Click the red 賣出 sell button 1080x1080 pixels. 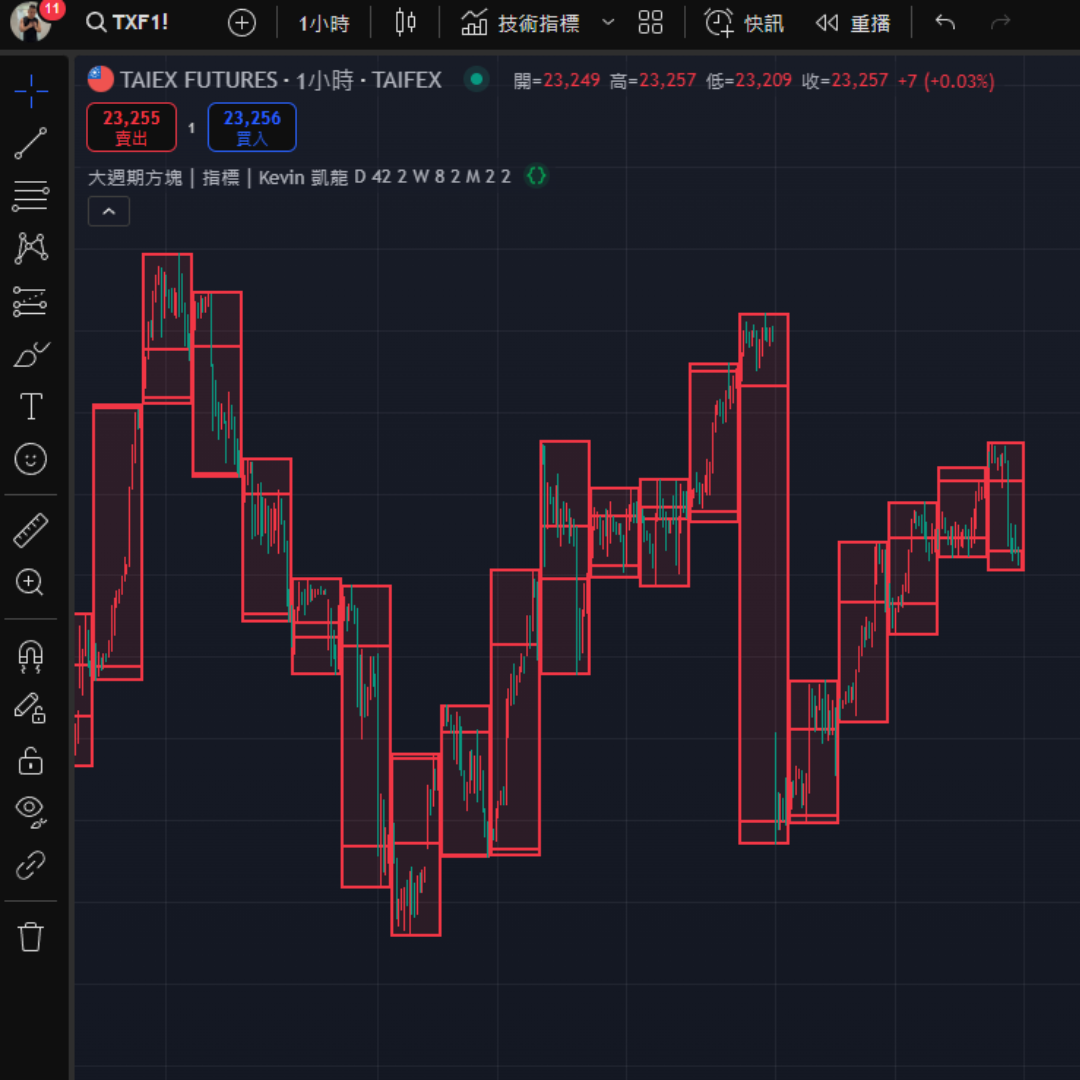click(131, 127)
